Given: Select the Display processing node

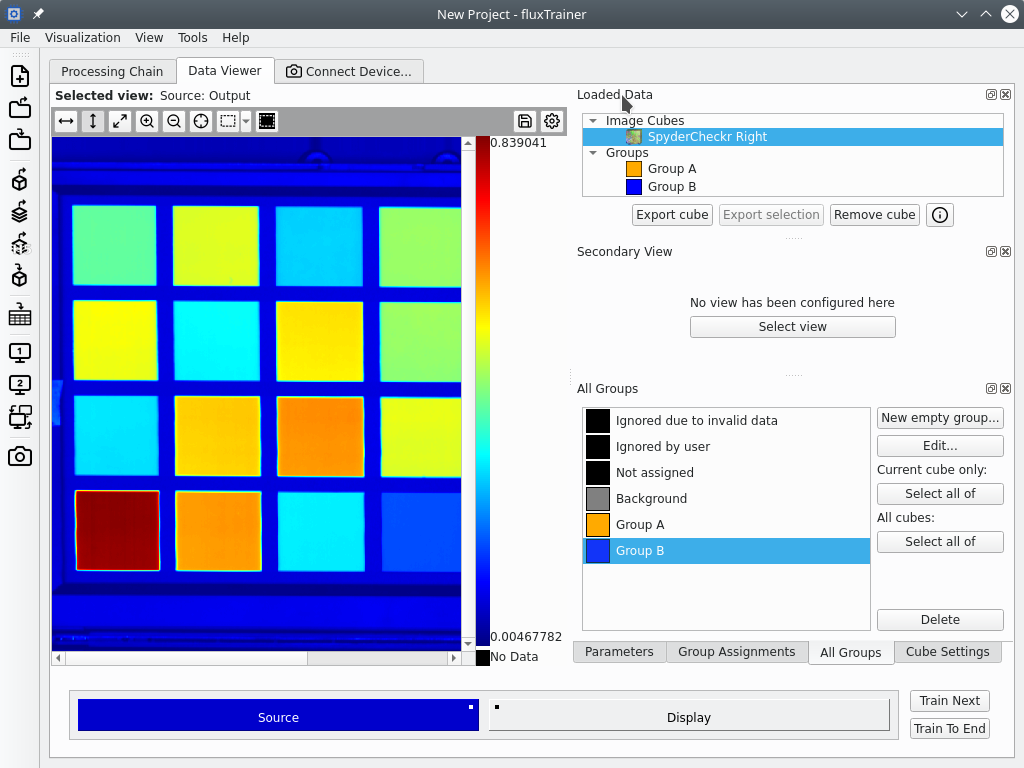Looking at the screenshot, I should point(689,715).
